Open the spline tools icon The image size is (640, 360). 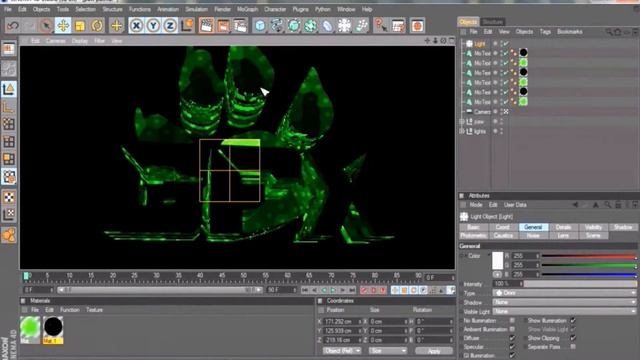pyautogui.click(x=277, y=26)
